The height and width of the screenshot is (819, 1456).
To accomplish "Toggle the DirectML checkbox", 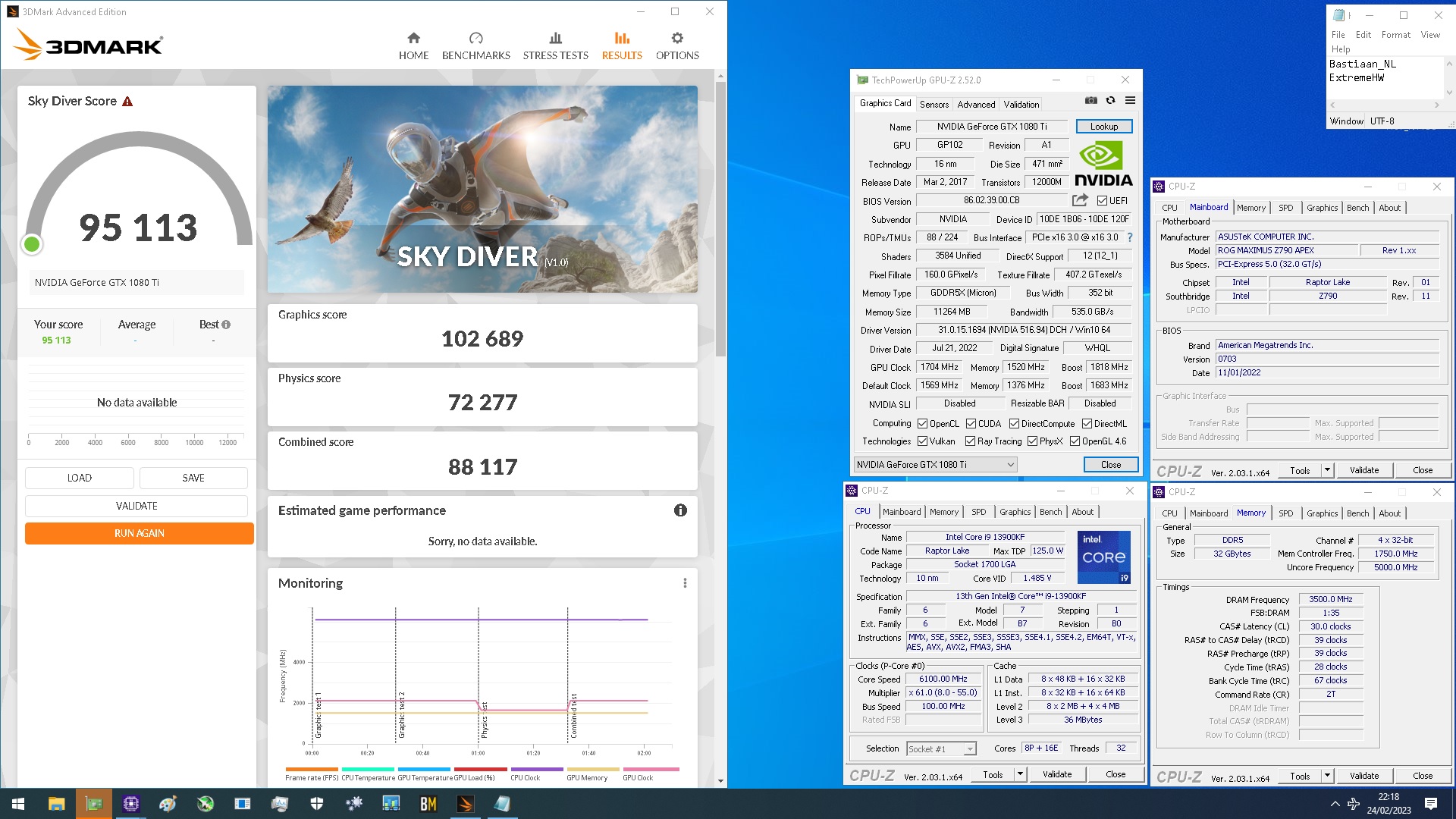I will point(1087,424).
